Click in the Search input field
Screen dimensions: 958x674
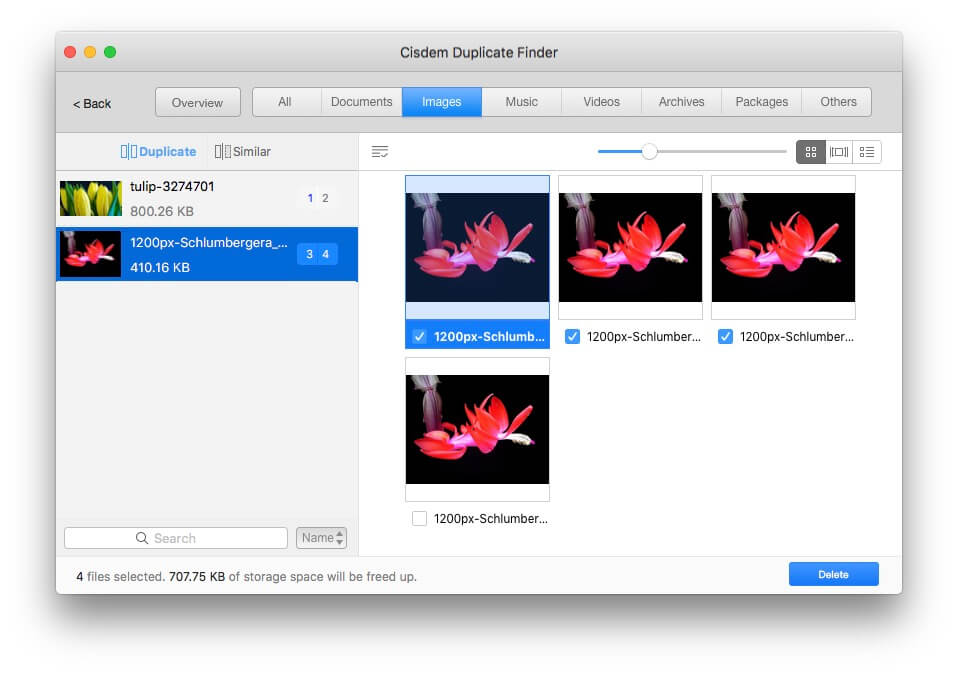(x=176, y=538)
